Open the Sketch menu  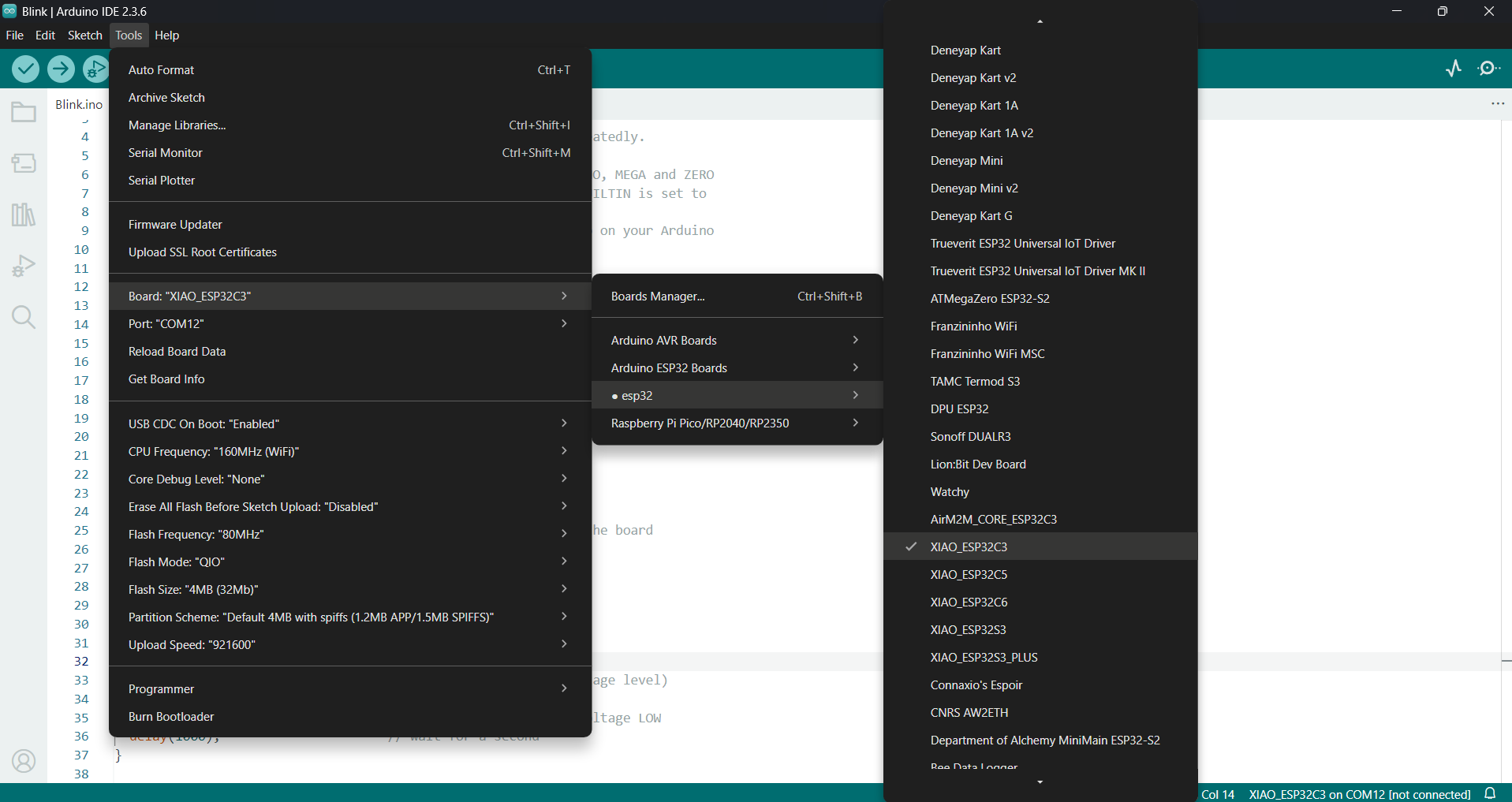[x=84, y=35]
